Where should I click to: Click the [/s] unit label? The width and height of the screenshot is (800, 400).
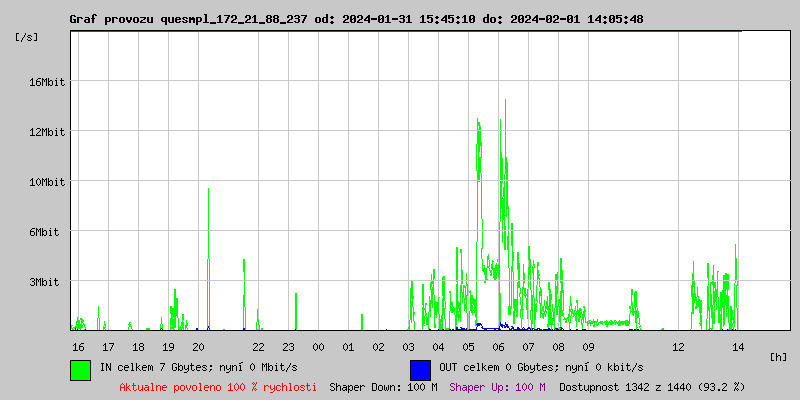(x=27, y=37)
